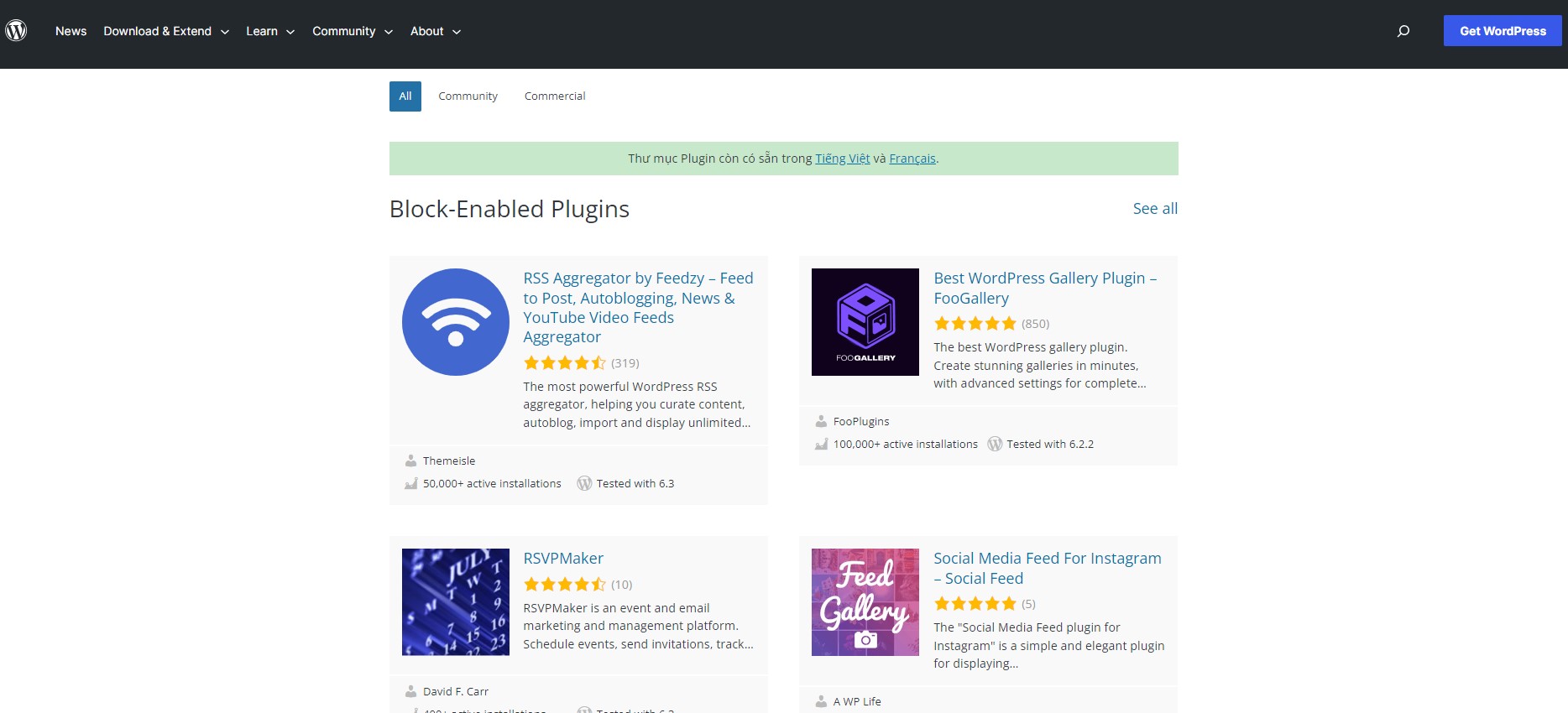Open See all block-enabled plugins
Viewport: 1568px width, 713px height.
1155,209
